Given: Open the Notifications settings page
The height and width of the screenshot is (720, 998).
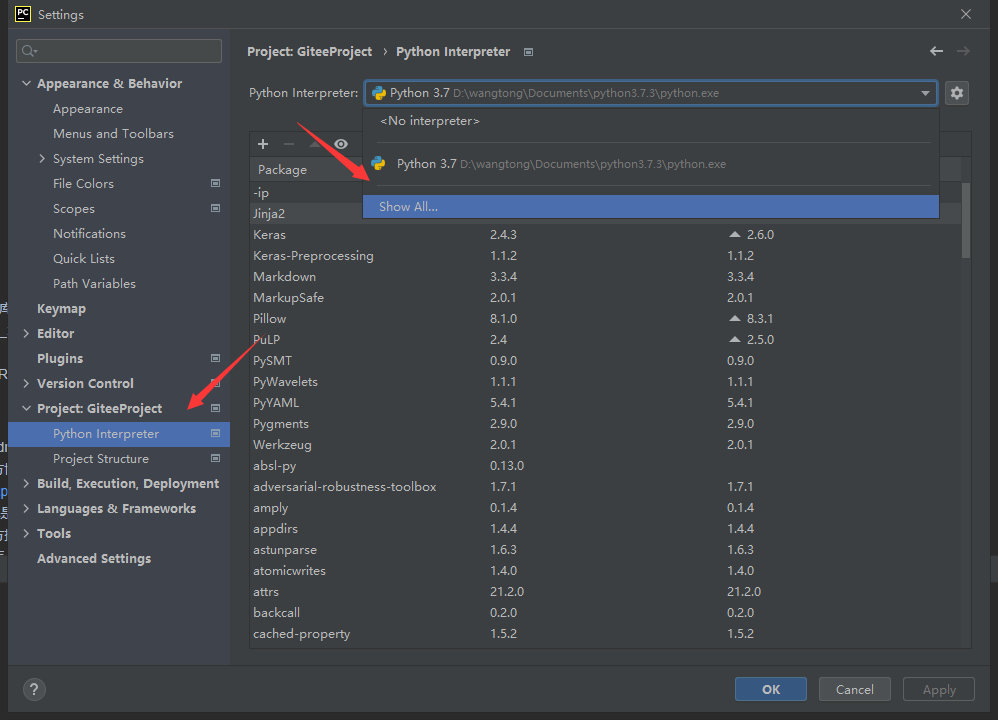Looking at the screenshot, I should click(89, 234).
